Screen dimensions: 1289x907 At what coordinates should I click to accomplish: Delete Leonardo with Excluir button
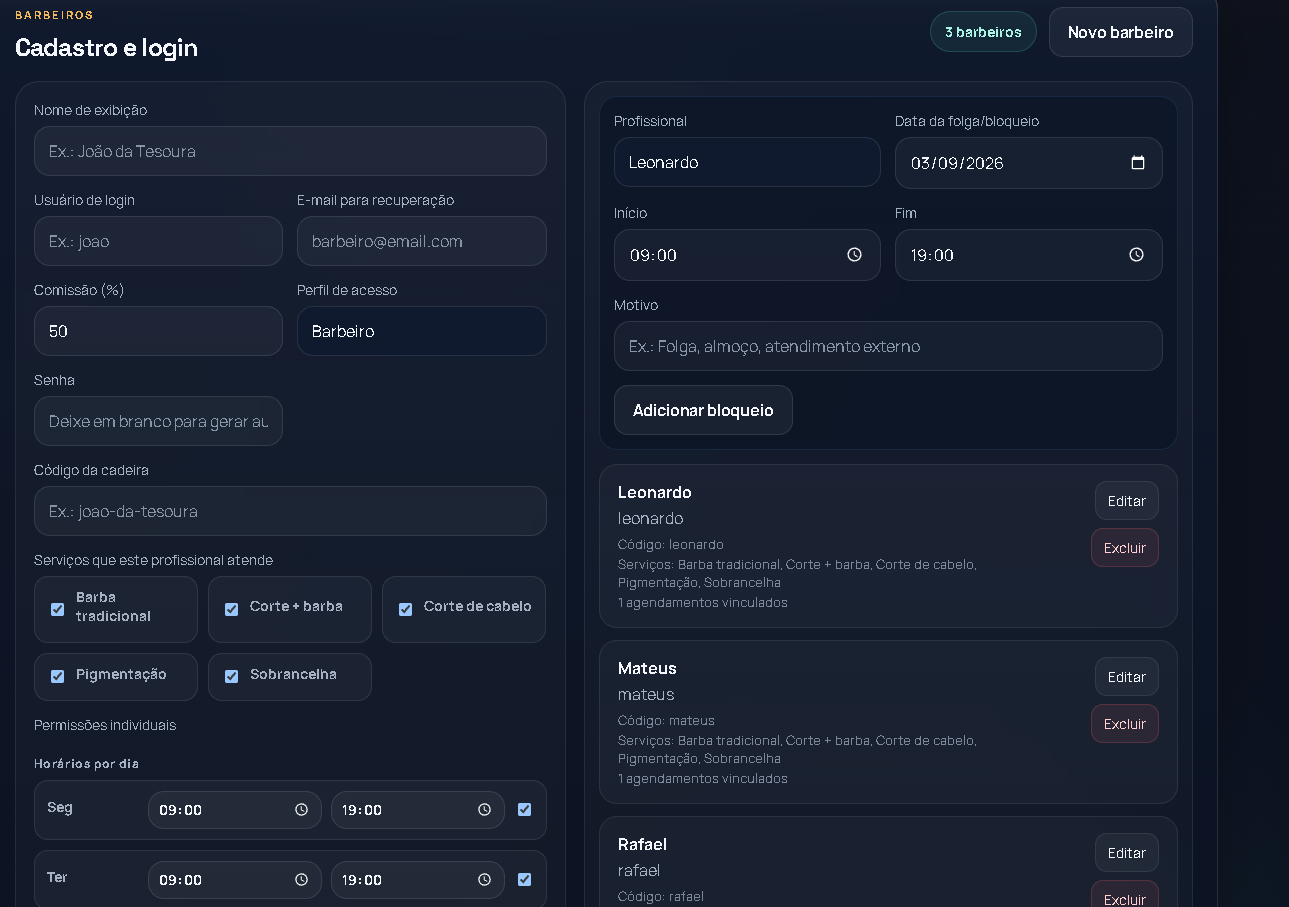[1124, 548]
